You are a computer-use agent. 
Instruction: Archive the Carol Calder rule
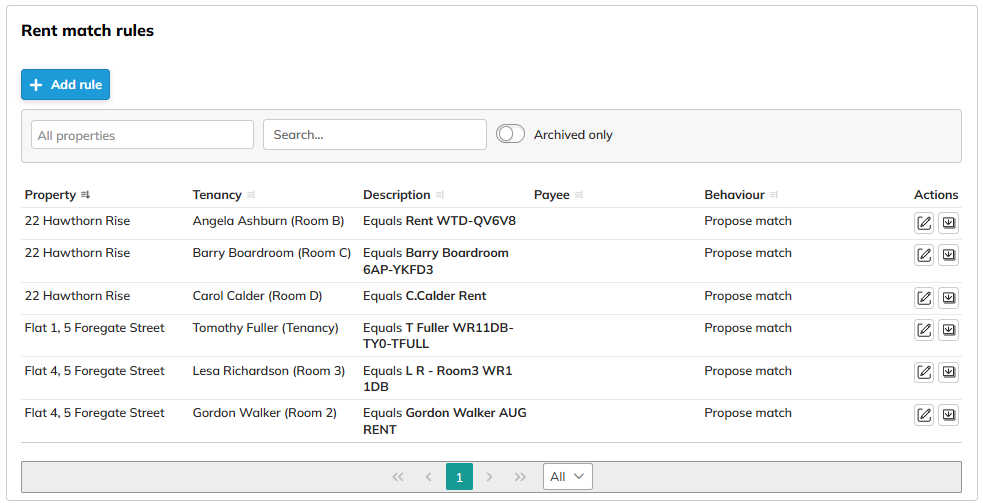pos(948,298)
